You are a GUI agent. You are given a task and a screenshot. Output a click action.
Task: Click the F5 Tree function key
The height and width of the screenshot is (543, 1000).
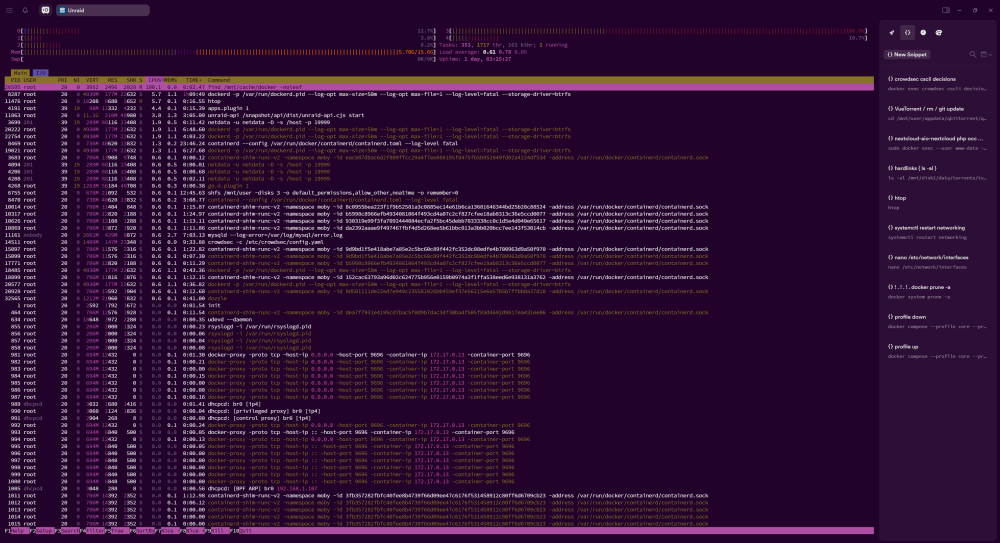click(x=115, y=531)
